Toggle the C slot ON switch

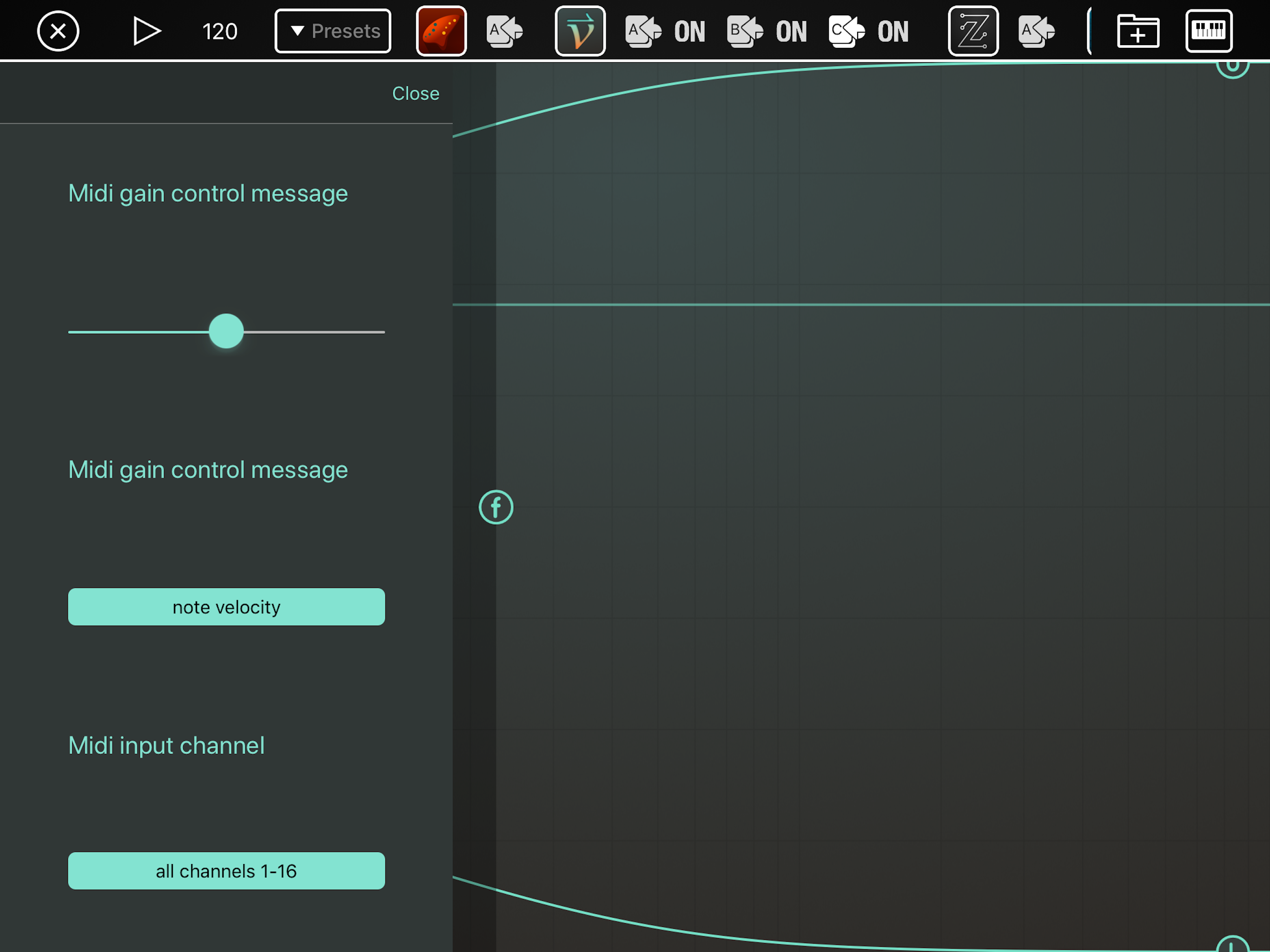coord(892,32)
